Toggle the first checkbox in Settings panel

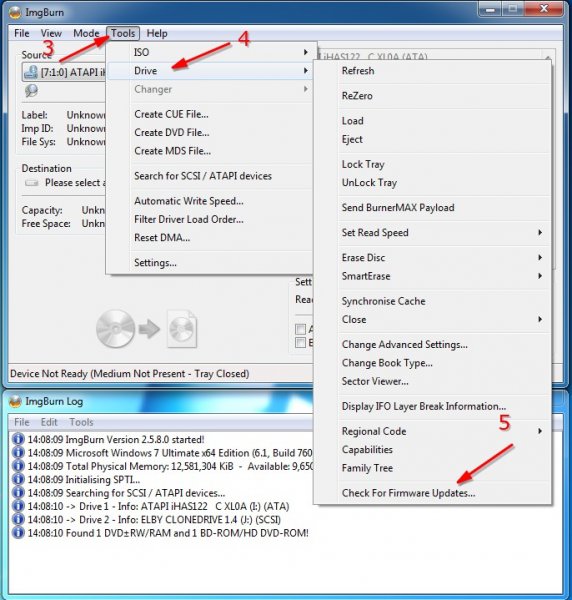click(300, 329)
